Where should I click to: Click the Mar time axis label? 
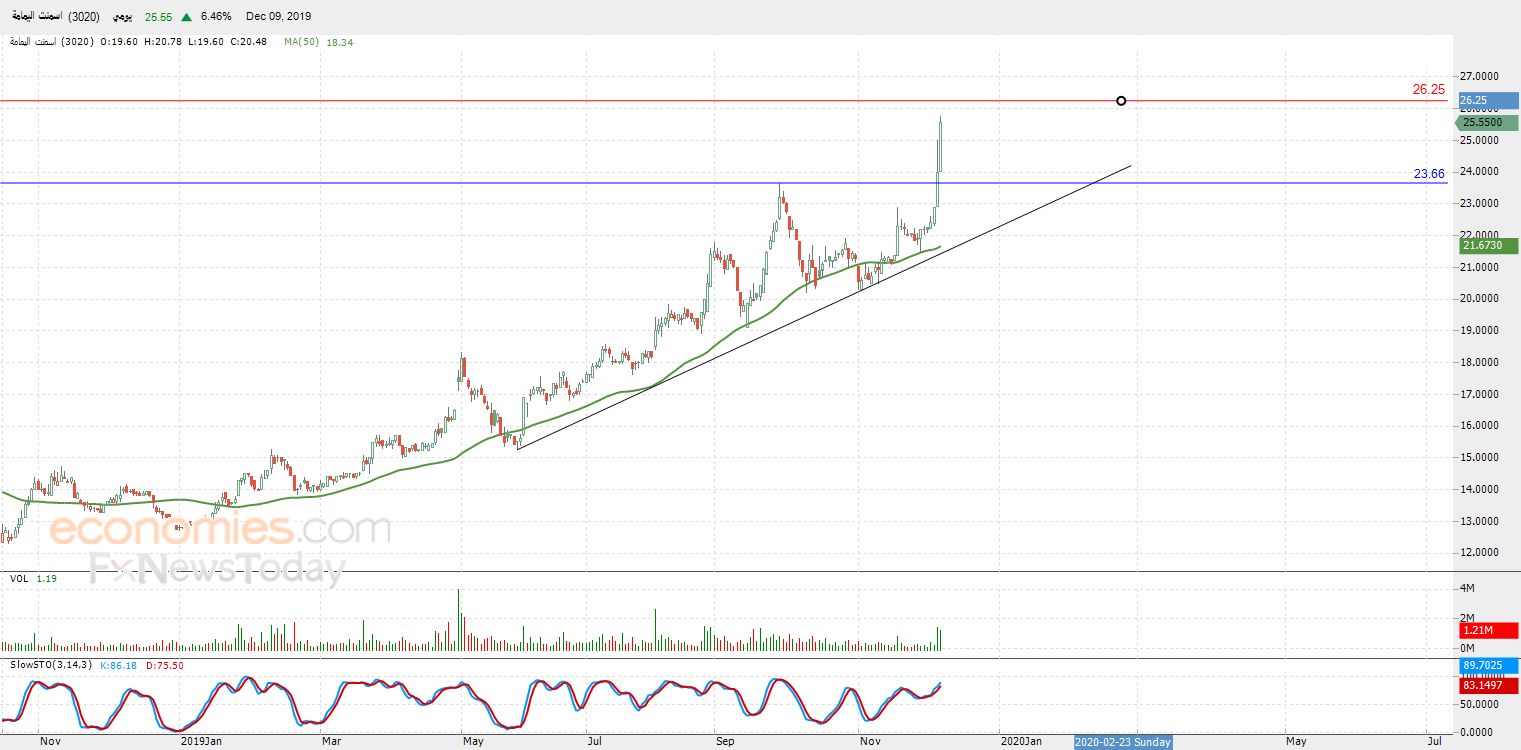click(x=333, y=741)
